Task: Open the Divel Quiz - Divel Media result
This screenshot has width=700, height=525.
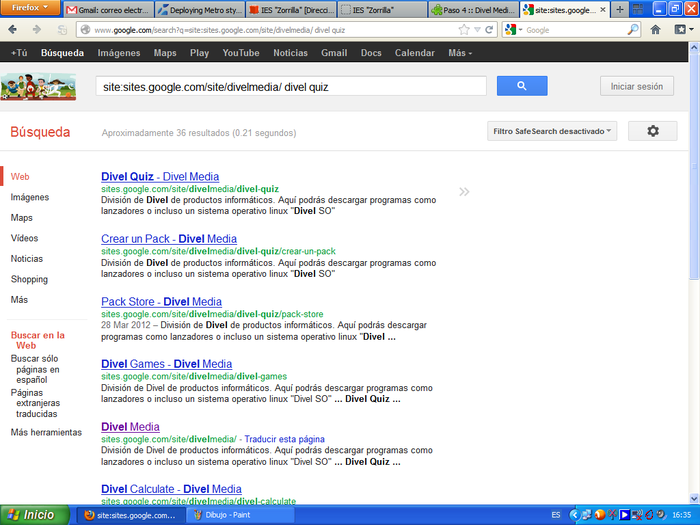Action: click(x=160, y=176)
